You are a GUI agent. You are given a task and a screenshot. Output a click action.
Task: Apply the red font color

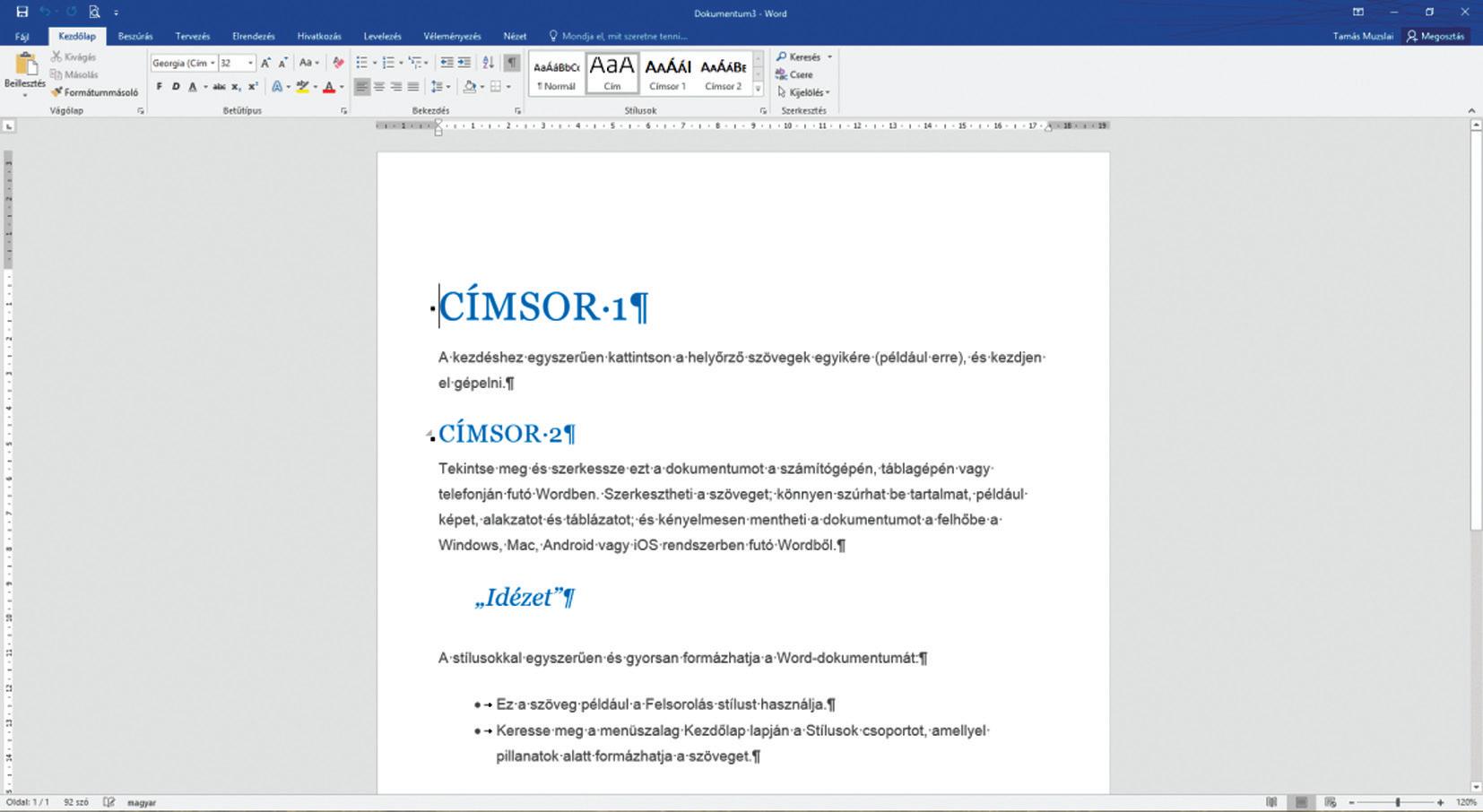click(x=329, y=87)
